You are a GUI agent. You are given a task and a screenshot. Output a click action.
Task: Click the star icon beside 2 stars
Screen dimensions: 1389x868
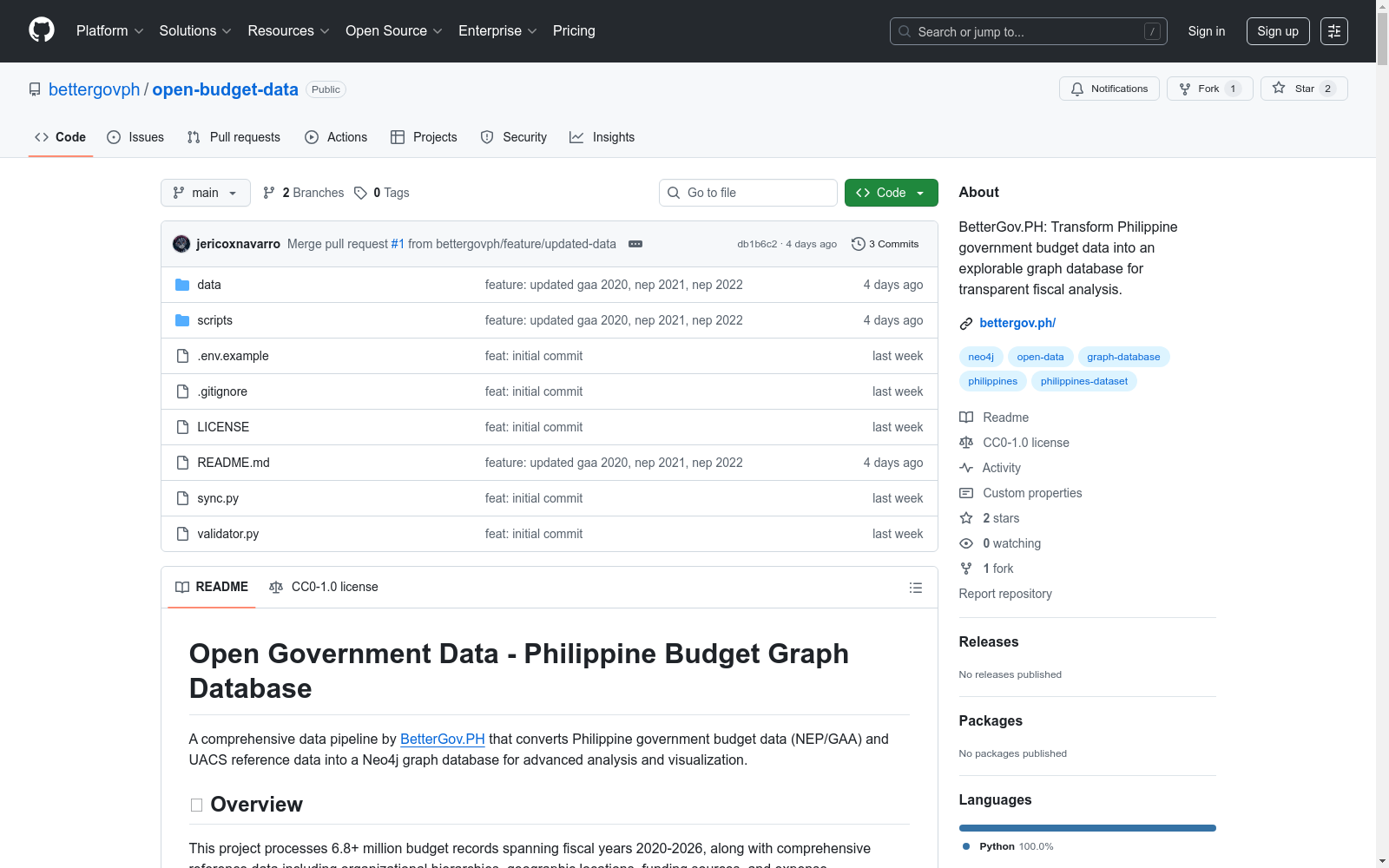pyautogui.click(x=966, y=518)
